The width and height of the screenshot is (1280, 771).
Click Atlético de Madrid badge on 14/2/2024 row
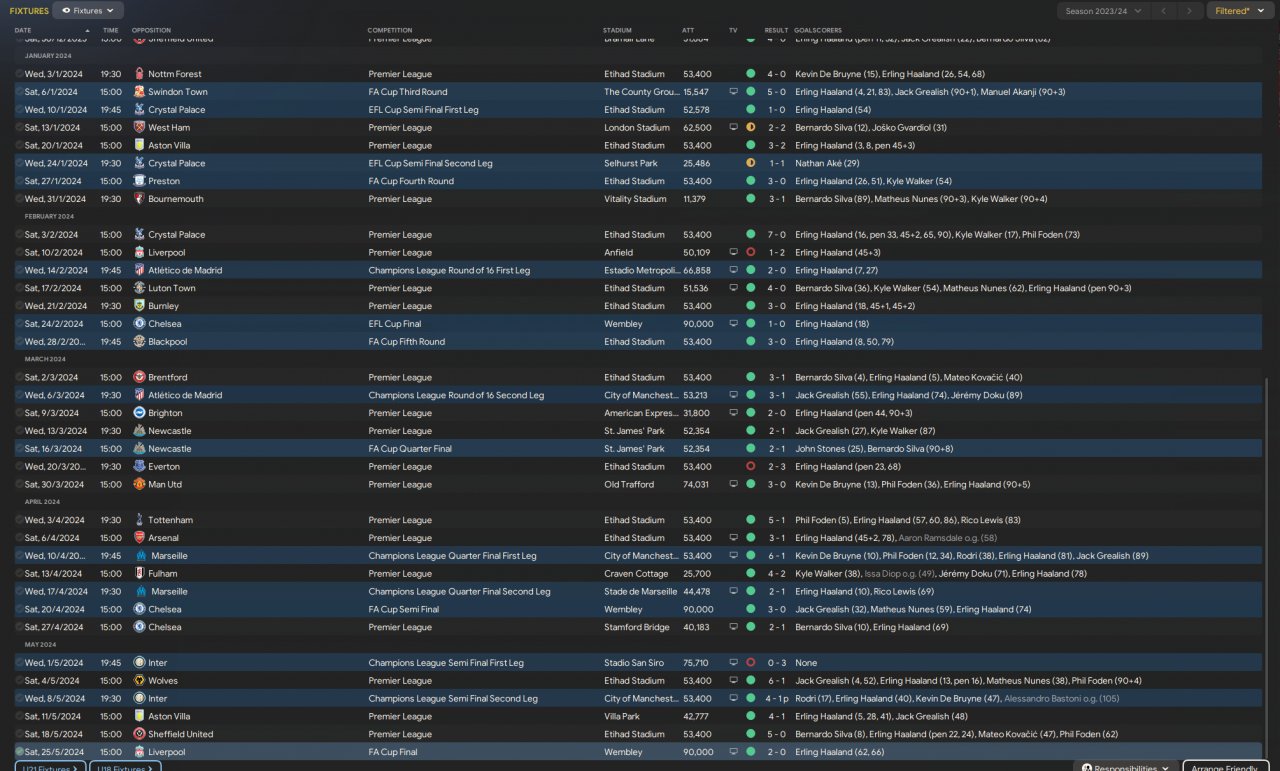coord(139,270)
